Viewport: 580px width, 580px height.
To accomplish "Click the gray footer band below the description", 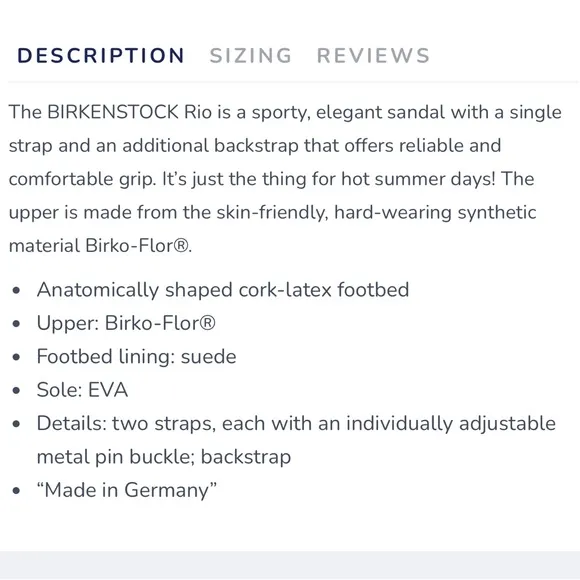I will (x=290, y=565).
